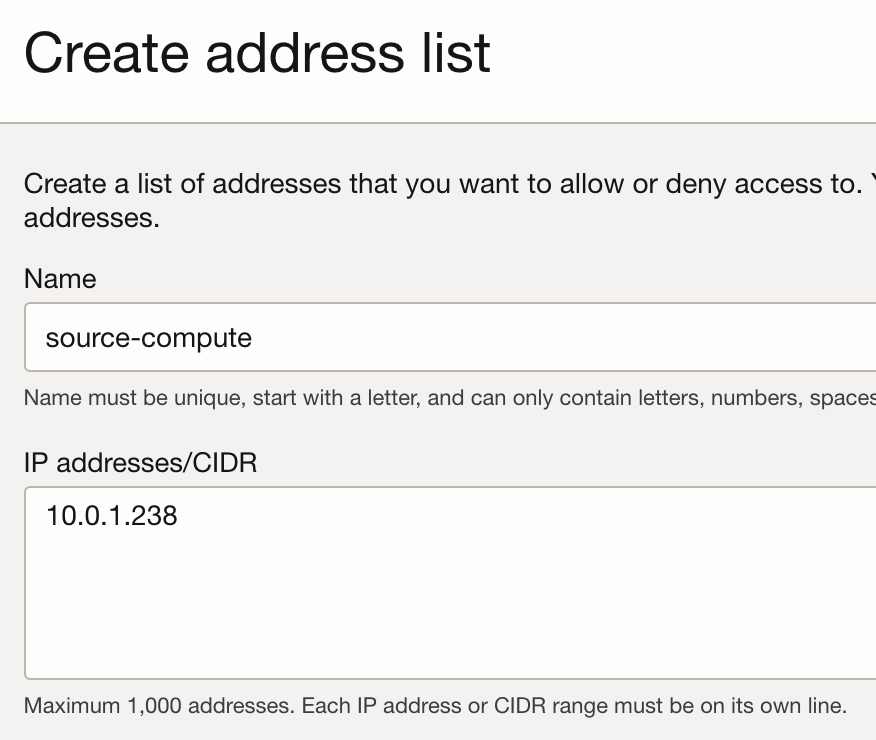876x740 pixels.
Task: Click into the Name input field
Action: pos(450,337)
